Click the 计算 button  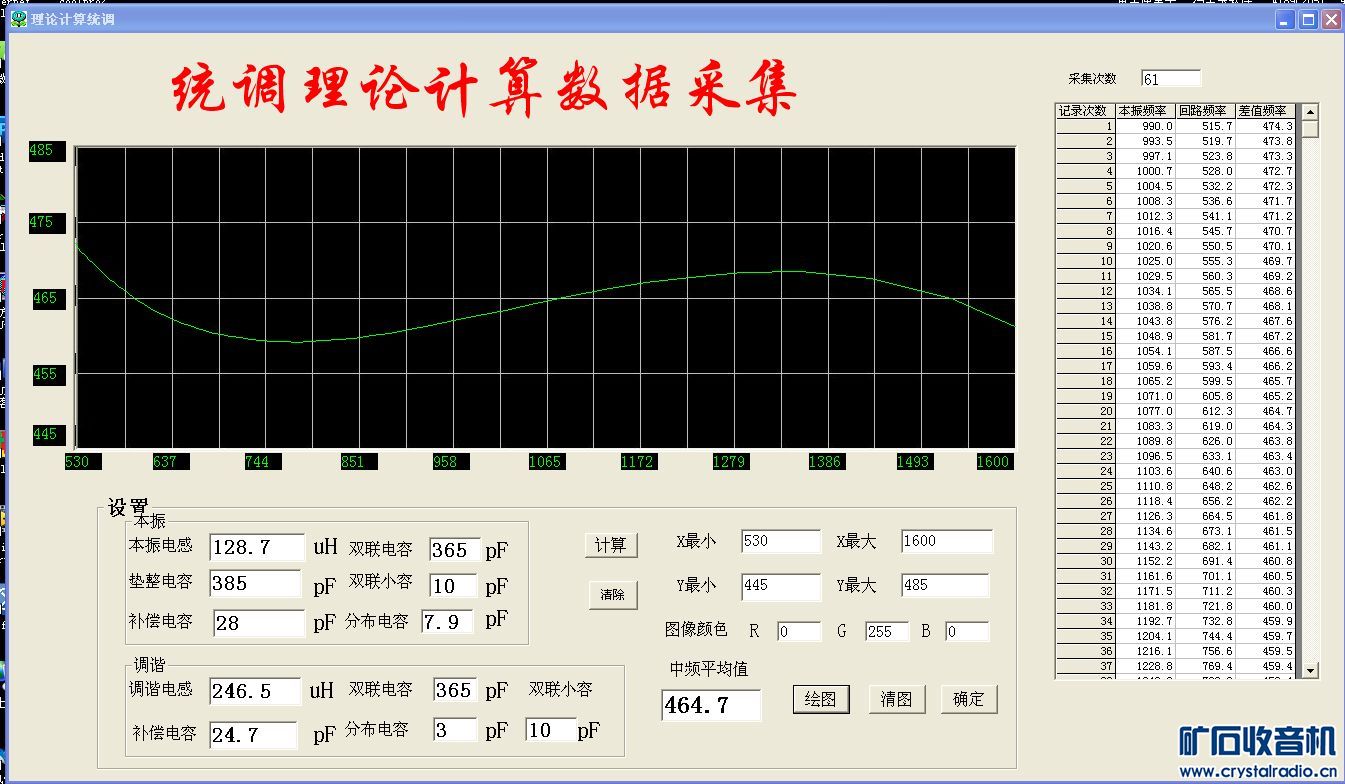[610, 545]
